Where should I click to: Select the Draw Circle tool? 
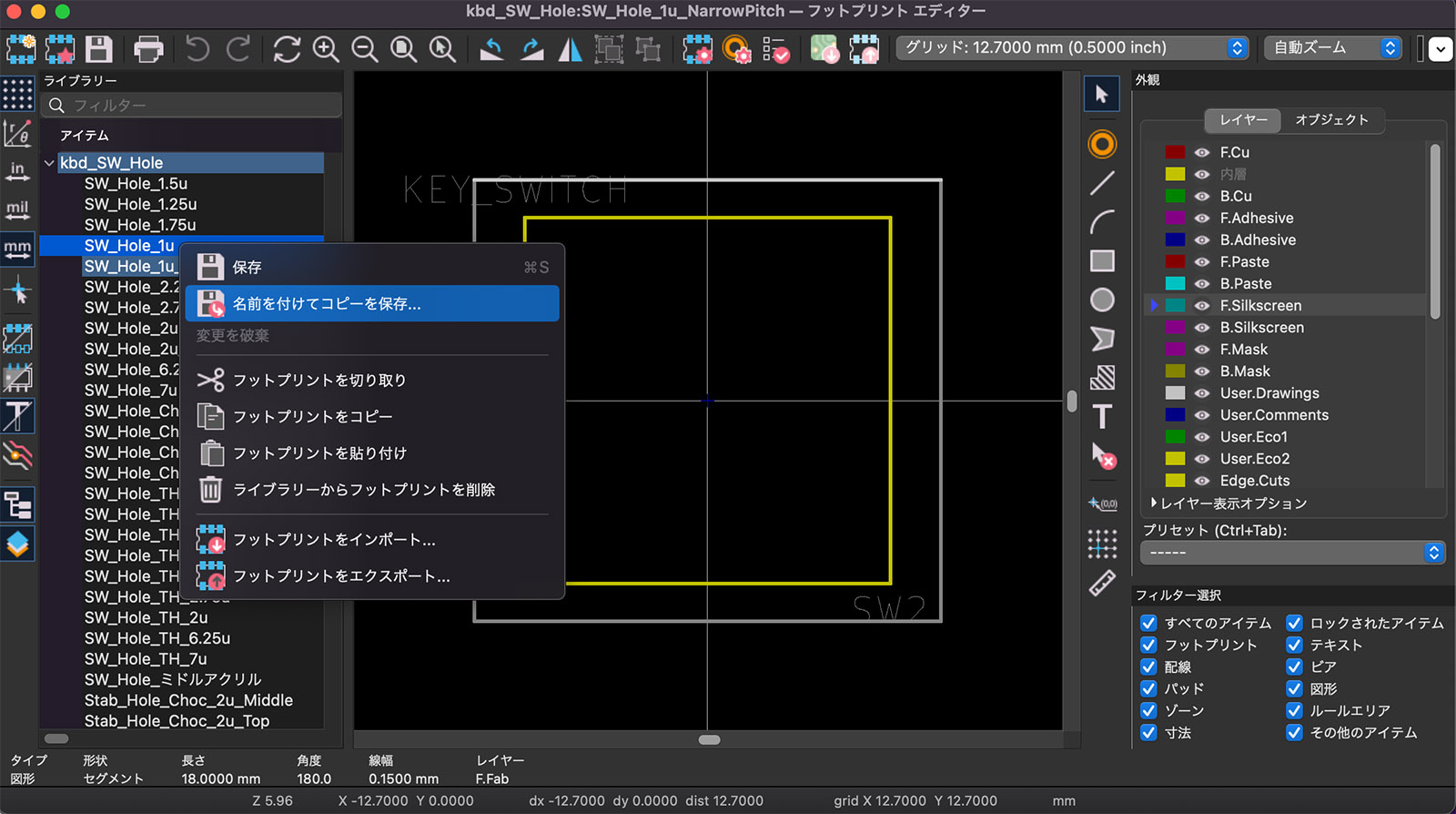click(1102, 300)
